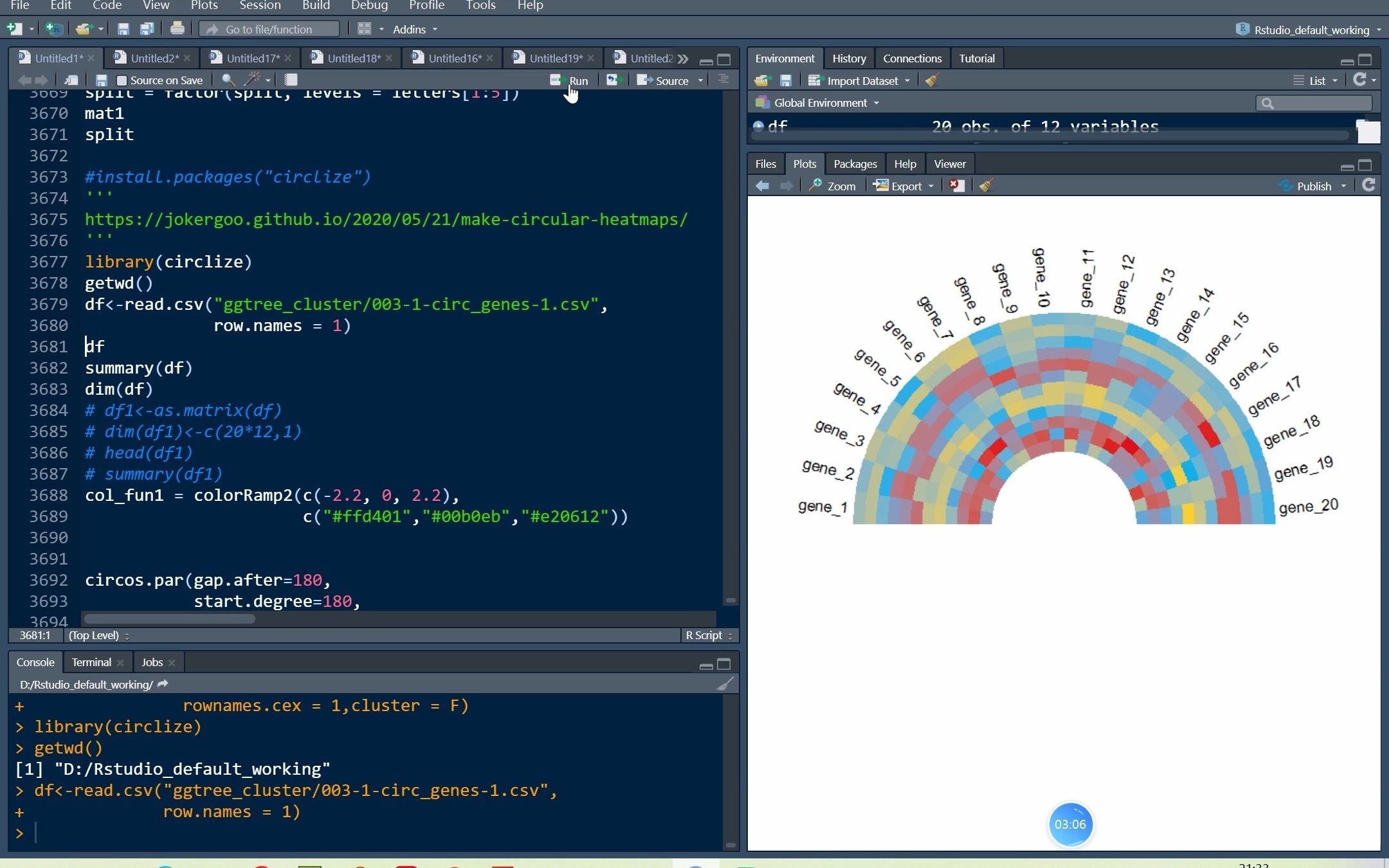1389x868 pixels.
Task: Clear all plots with broom icon
Action: click(985, 186)
